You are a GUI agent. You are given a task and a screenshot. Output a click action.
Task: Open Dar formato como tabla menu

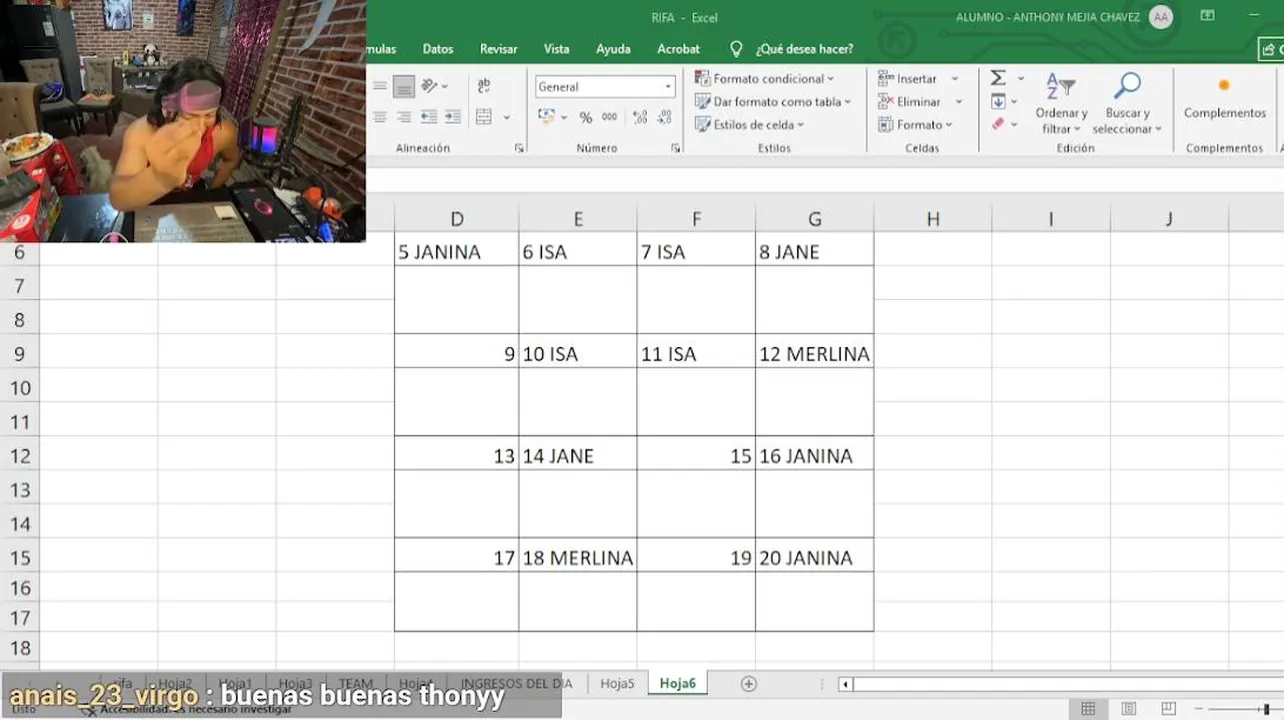tap(773, 102)
